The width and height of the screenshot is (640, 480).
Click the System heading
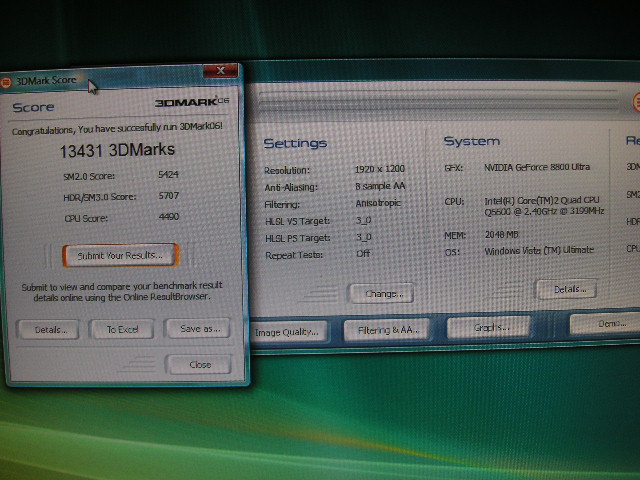(471, 141)
